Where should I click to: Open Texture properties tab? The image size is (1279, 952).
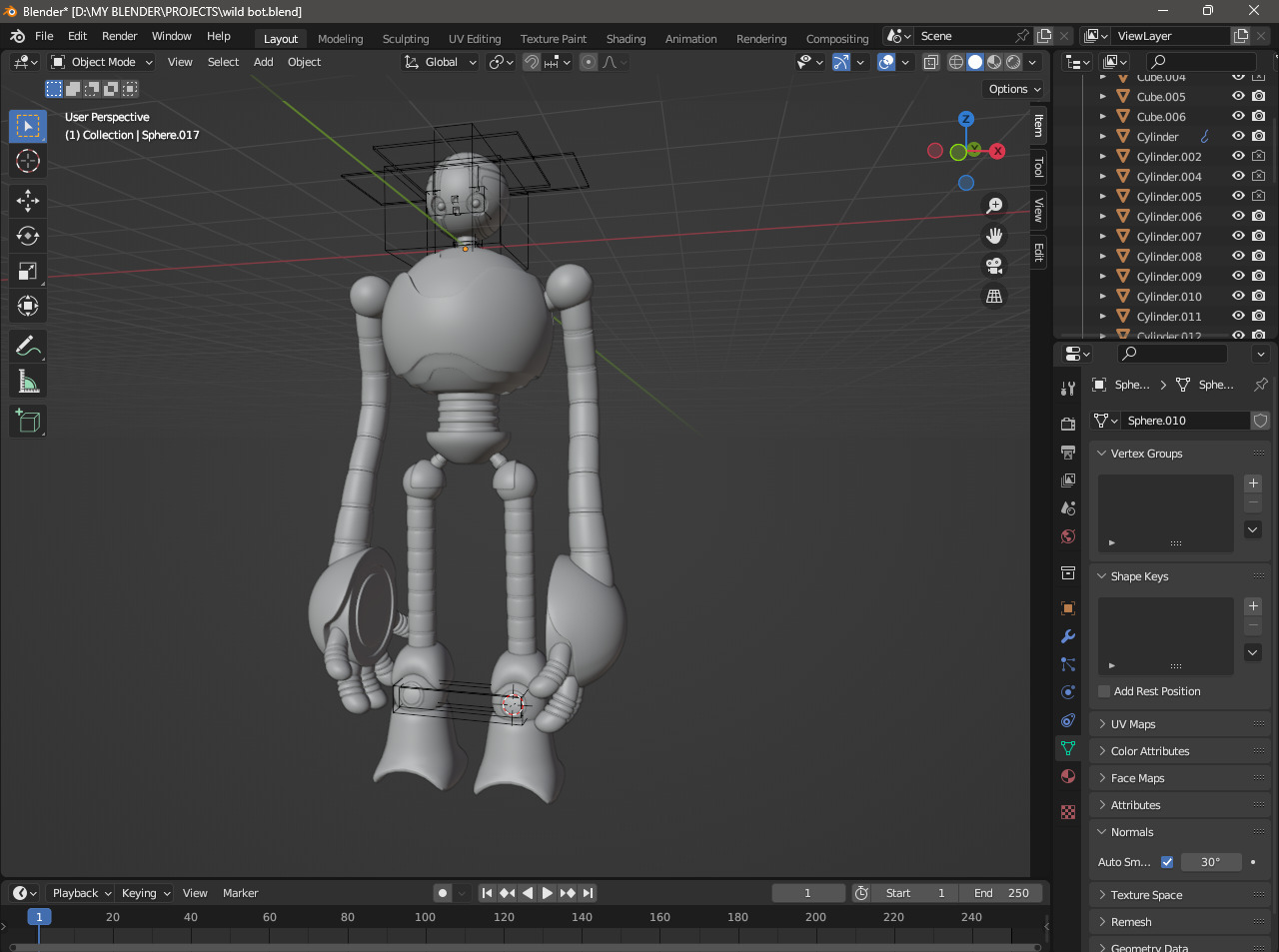tap(1068, 811)
